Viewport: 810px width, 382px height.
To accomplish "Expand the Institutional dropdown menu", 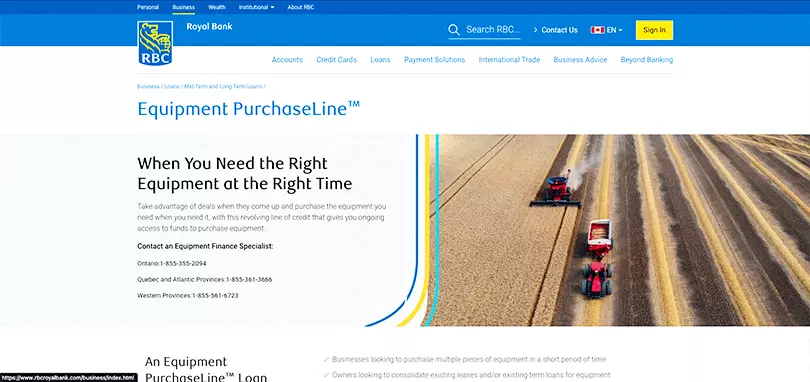I will pyautogui.click(x=256, y=7).
